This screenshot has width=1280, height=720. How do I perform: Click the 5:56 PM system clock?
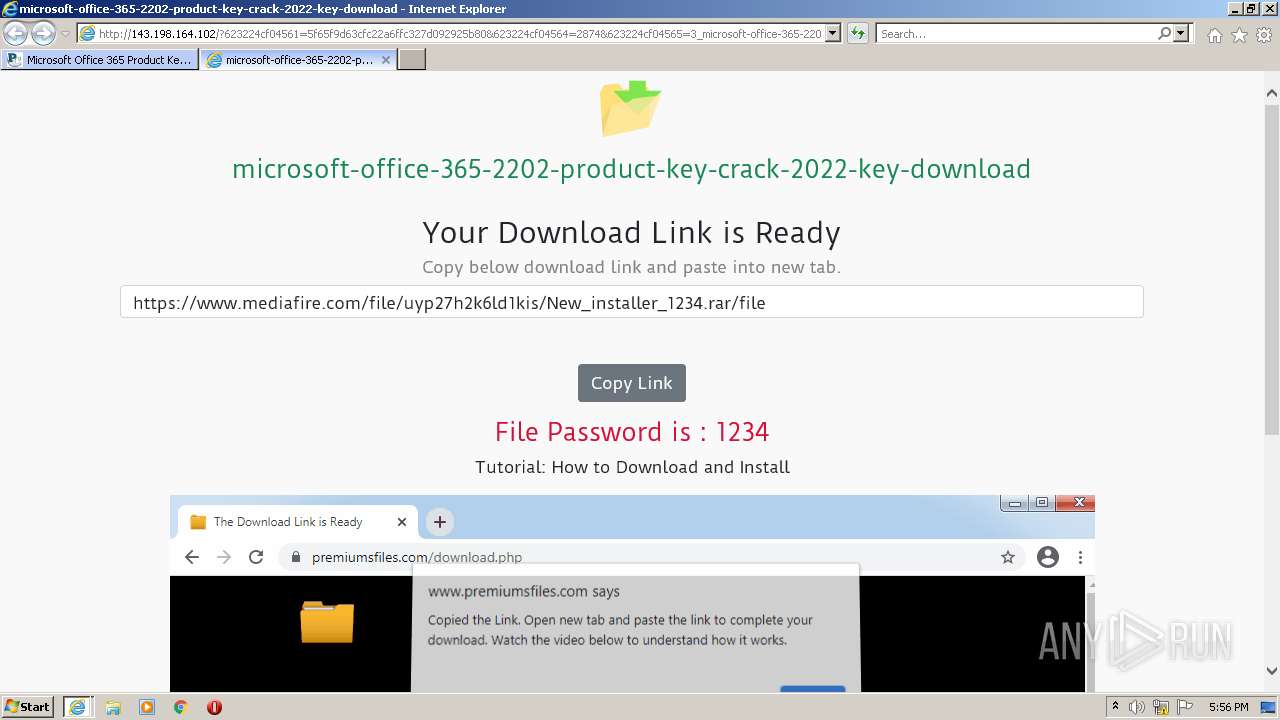[1228, 707]
